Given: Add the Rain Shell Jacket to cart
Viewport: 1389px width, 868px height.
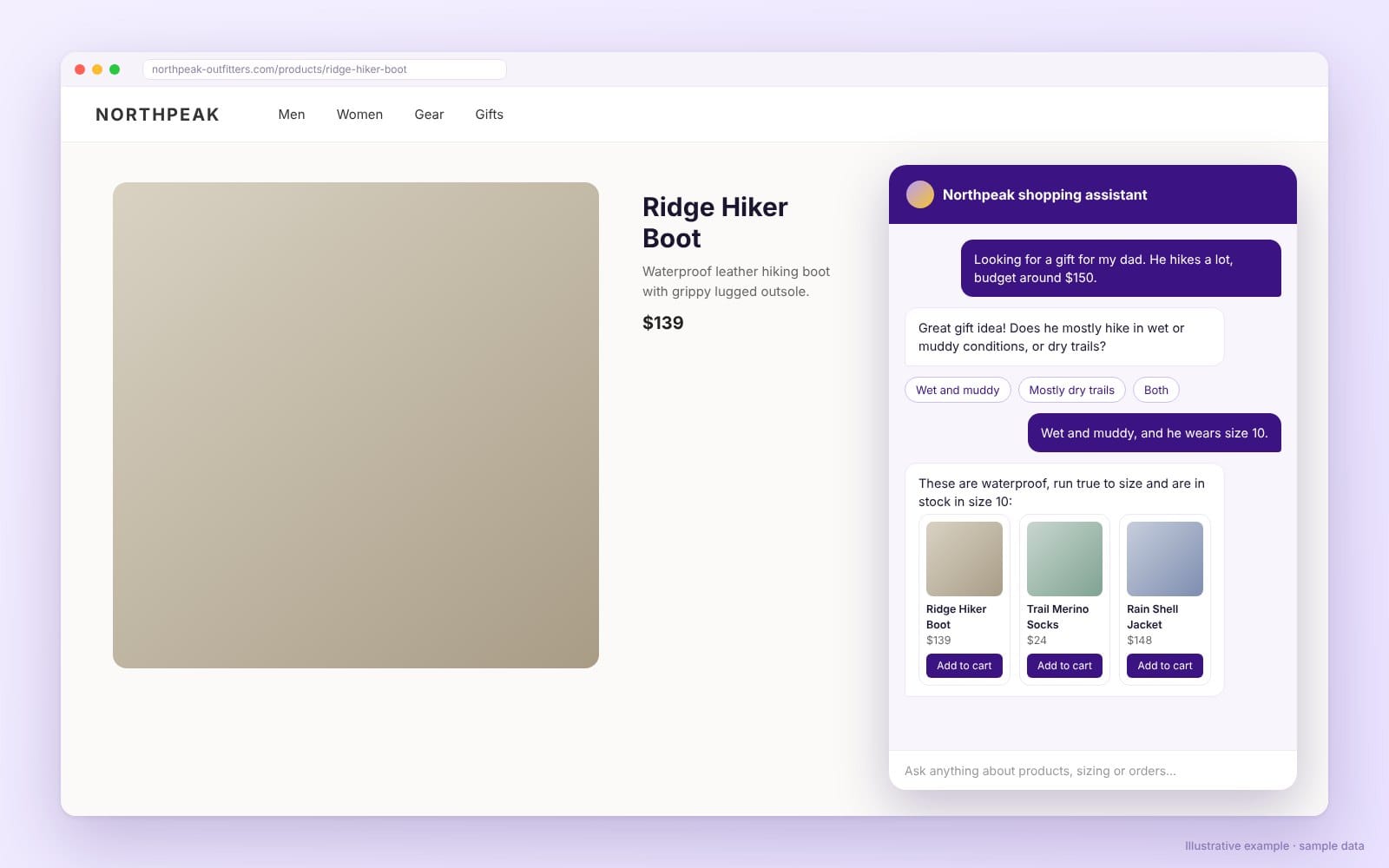Looking at the screenshot, I should pos(1165,666).
